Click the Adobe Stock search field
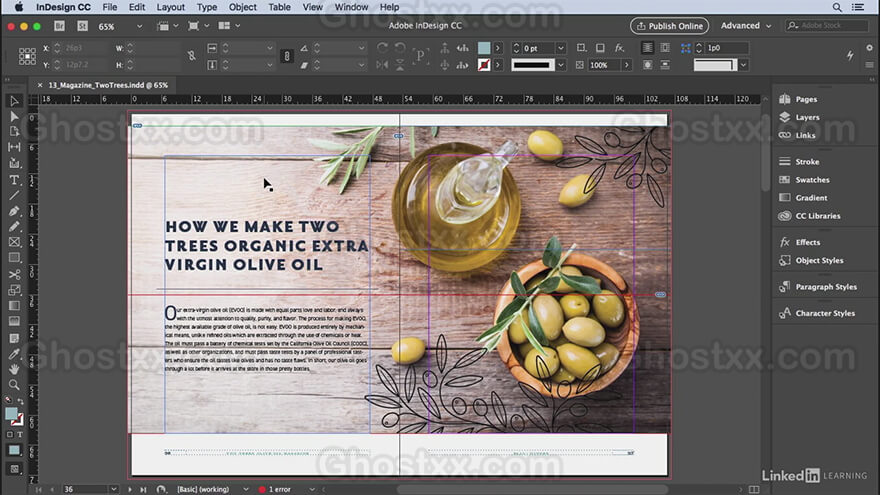 (x=827, y=26)
